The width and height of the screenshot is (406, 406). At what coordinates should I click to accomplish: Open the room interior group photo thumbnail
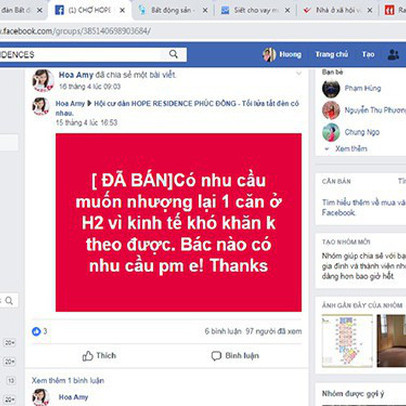tap(391, 341)
